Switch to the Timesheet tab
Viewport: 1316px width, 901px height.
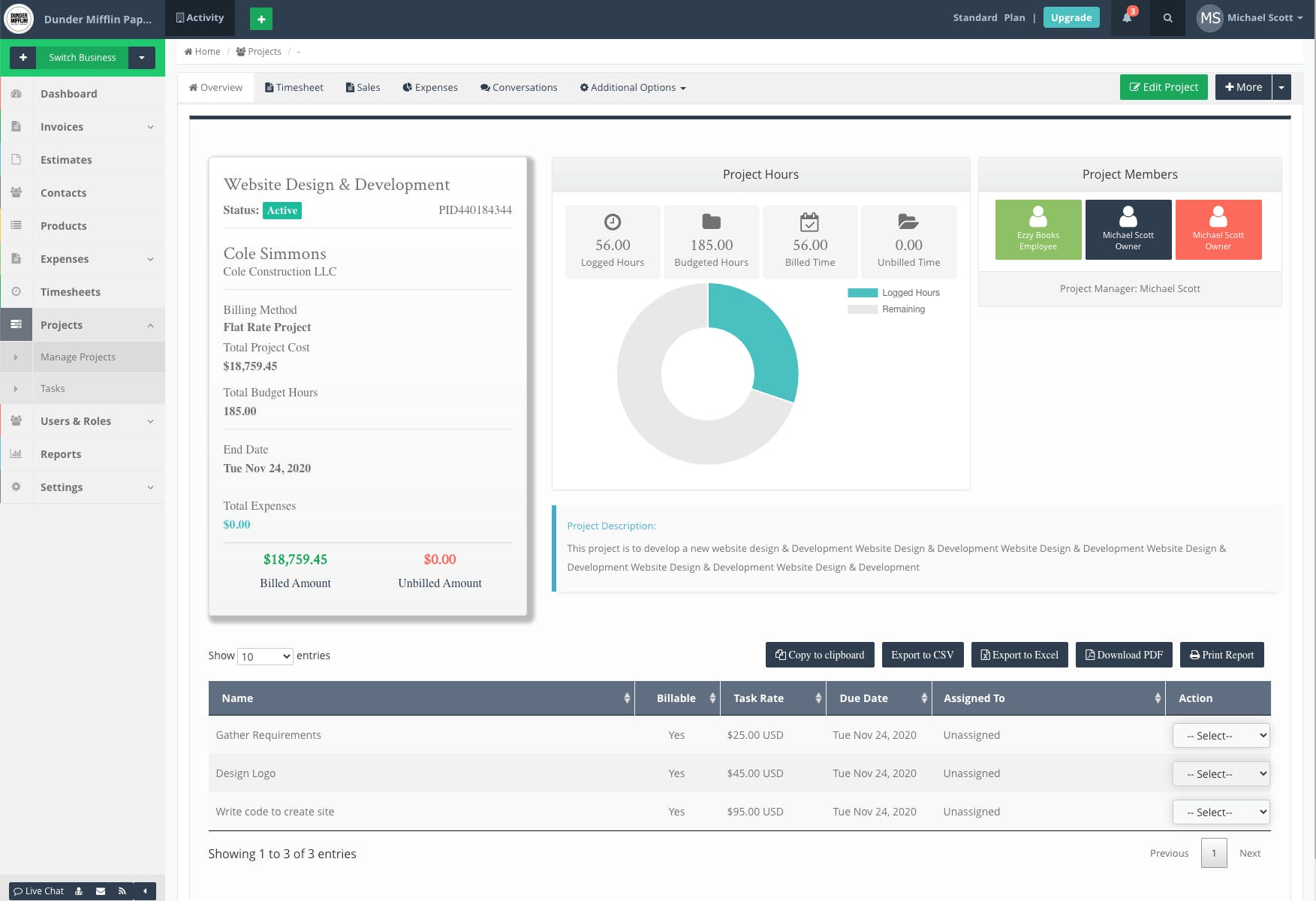pos(294,88)
